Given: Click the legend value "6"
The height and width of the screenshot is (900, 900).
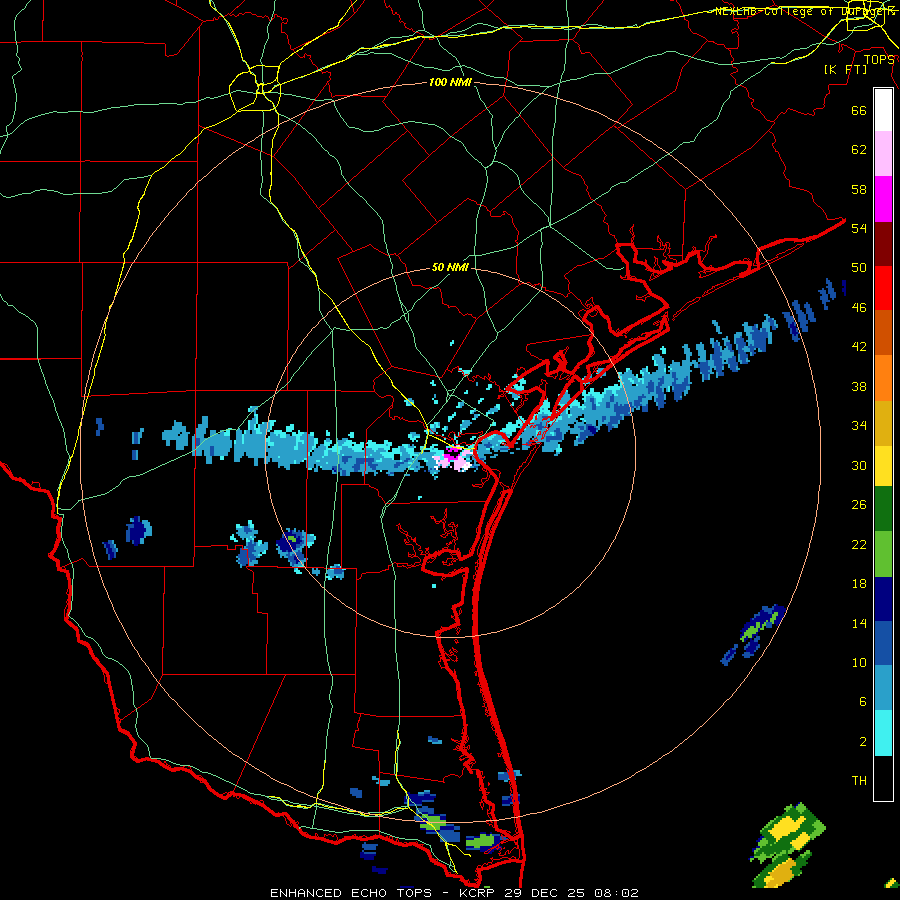Looking at the screenshot, I should [862, 702].
